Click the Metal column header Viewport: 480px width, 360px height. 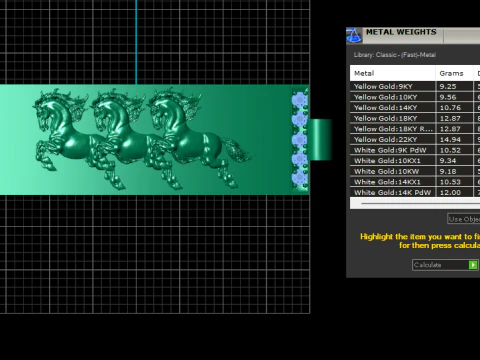tap(393, 73)
